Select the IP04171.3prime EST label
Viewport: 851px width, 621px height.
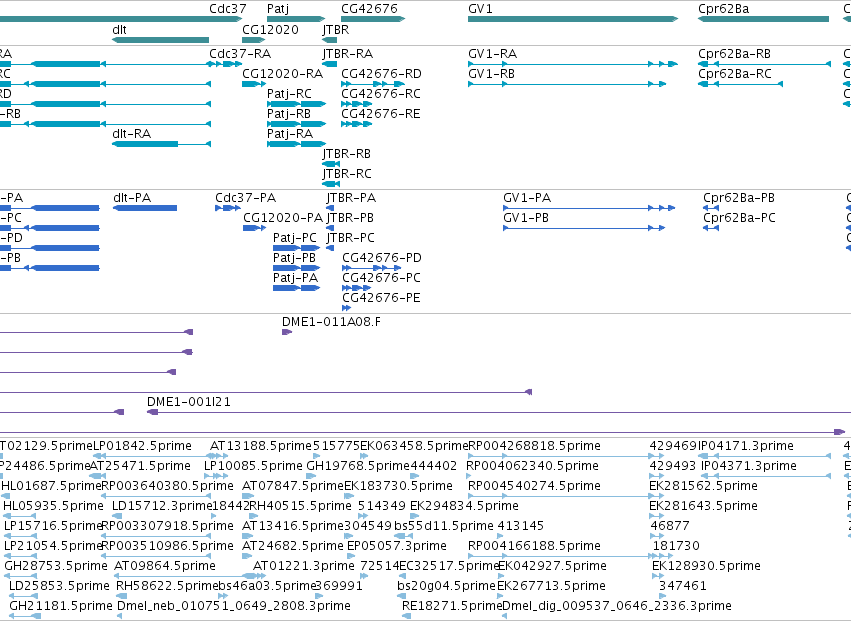point(746,446)
